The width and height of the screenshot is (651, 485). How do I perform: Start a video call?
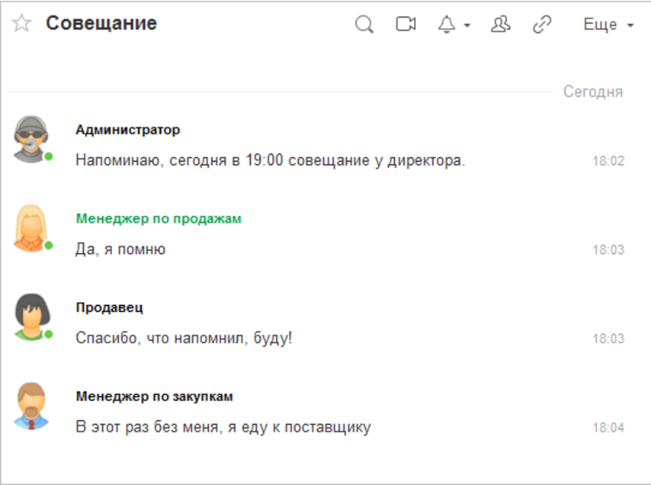405,25
